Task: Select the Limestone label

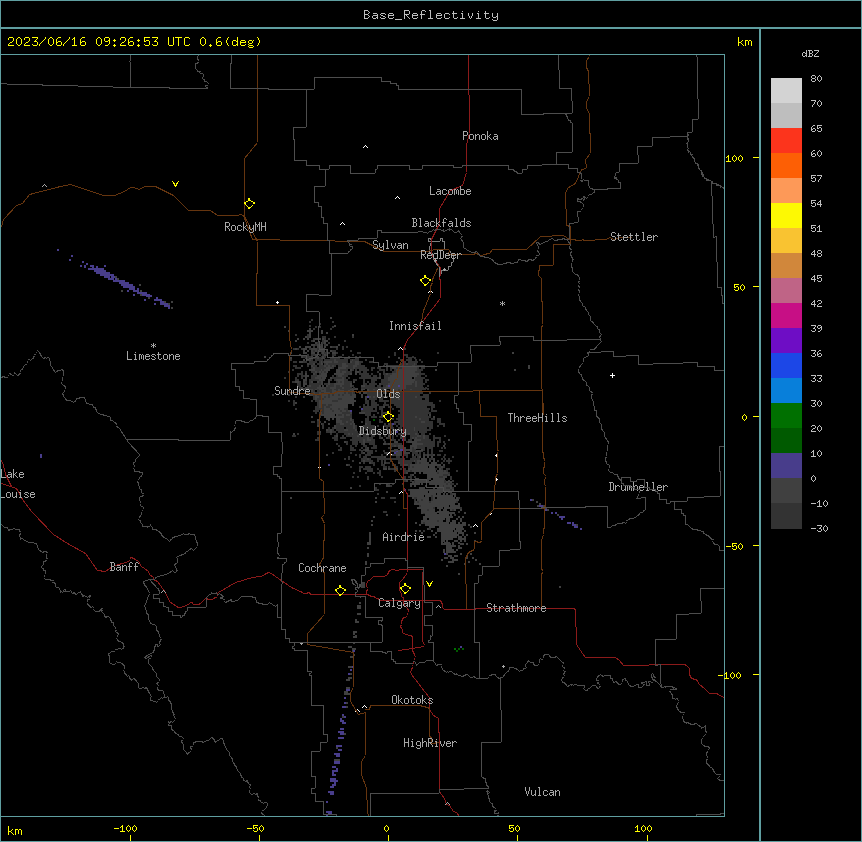Action: pos(153,356)
